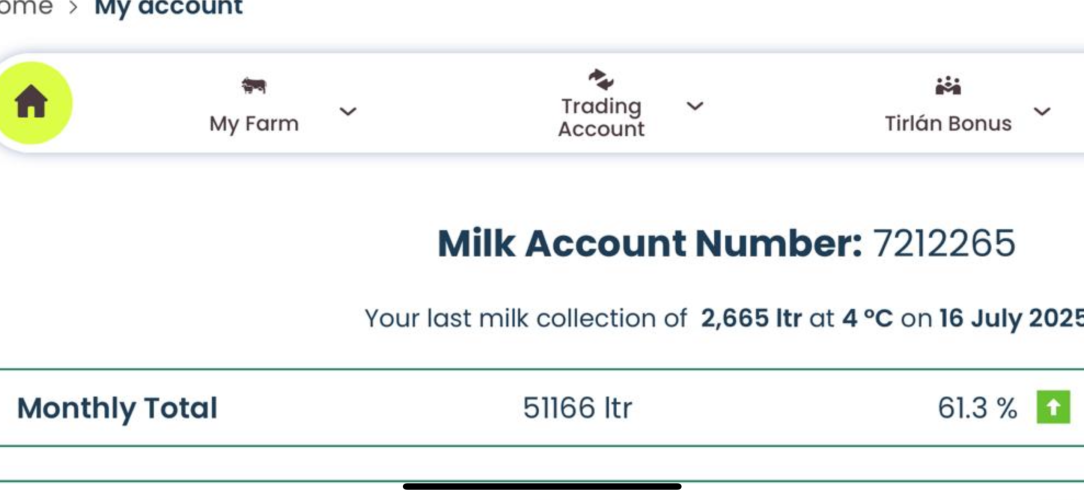Image resolution: width=1084 pixels, height=500 pixels.
Task: Open the My Farm menu label
Action: click(x=254, y=124)
